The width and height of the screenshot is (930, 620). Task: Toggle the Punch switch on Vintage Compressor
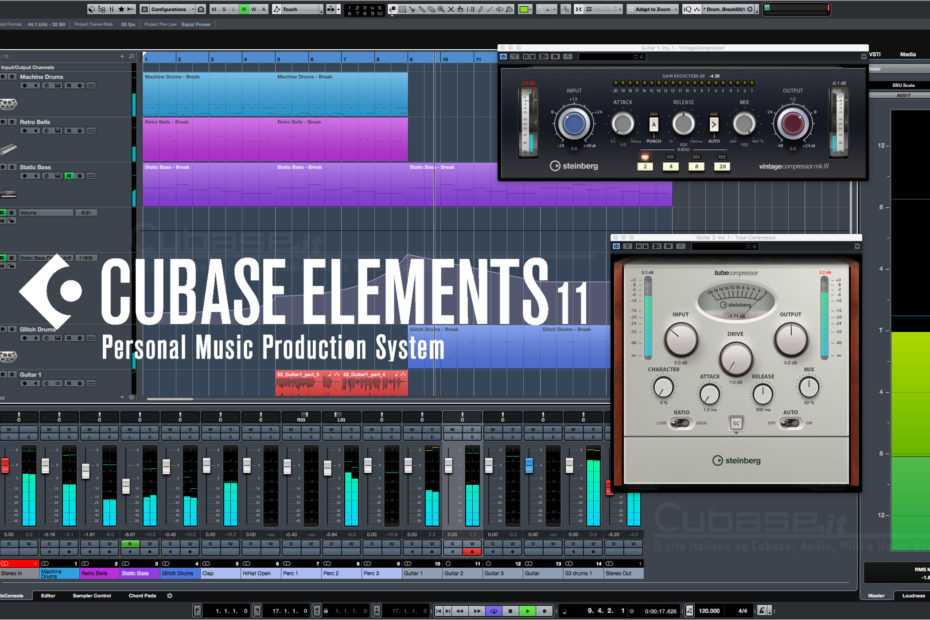[654, 125]
